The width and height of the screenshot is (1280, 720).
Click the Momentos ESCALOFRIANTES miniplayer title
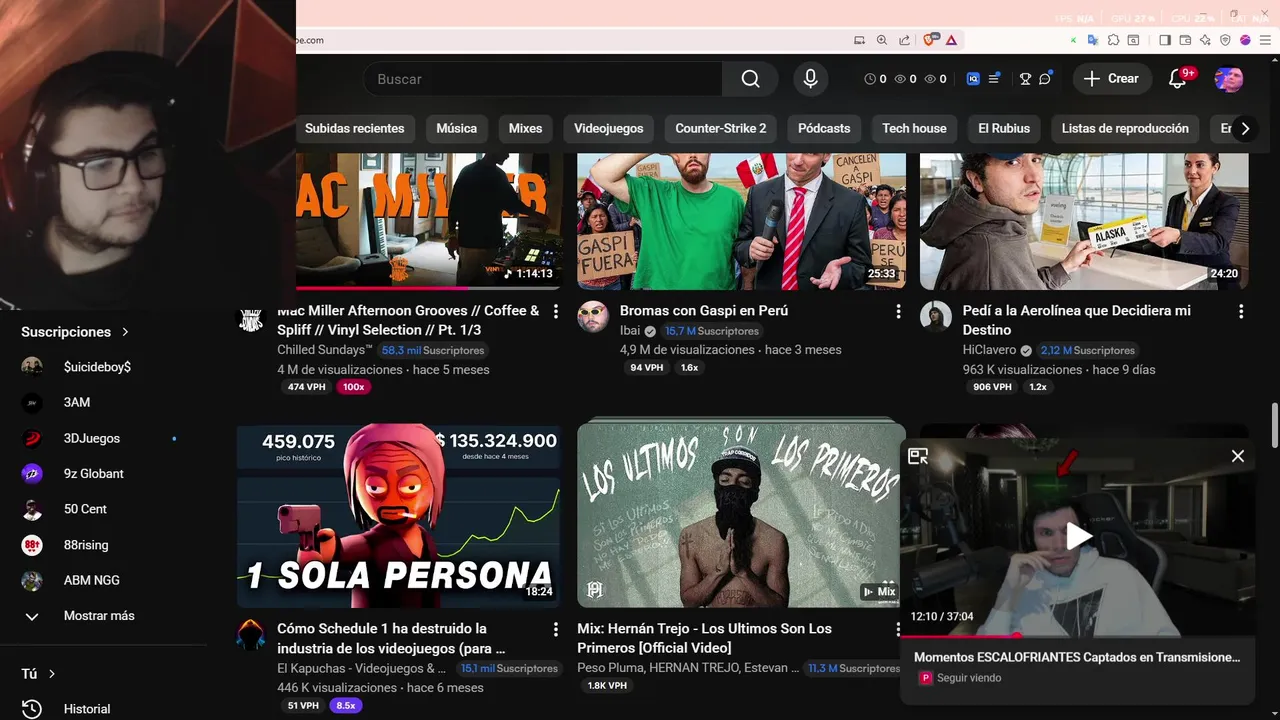point(1077,657)
